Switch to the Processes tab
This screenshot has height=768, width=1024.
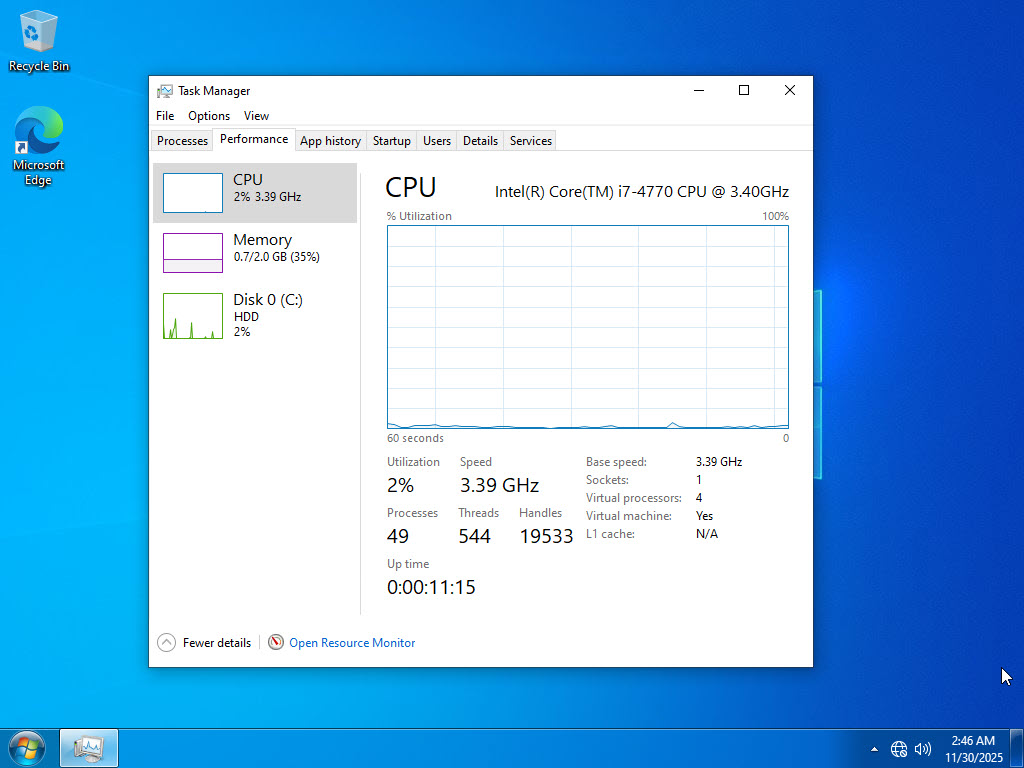[x=182, y=141]
